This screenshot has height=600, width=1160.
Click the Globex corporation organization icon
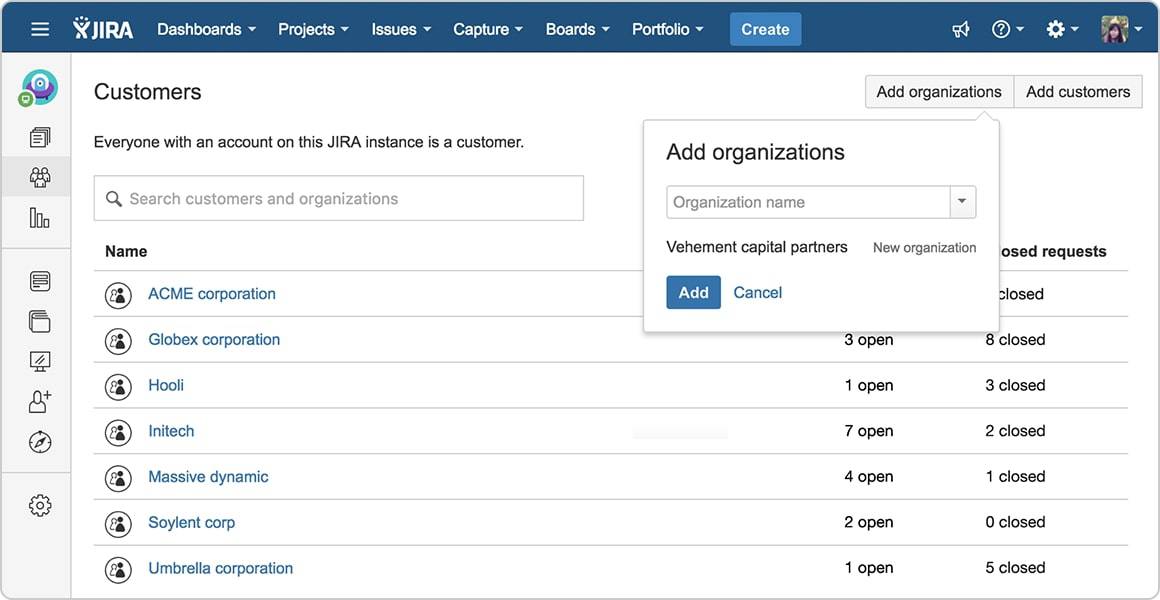click(118, 340)
